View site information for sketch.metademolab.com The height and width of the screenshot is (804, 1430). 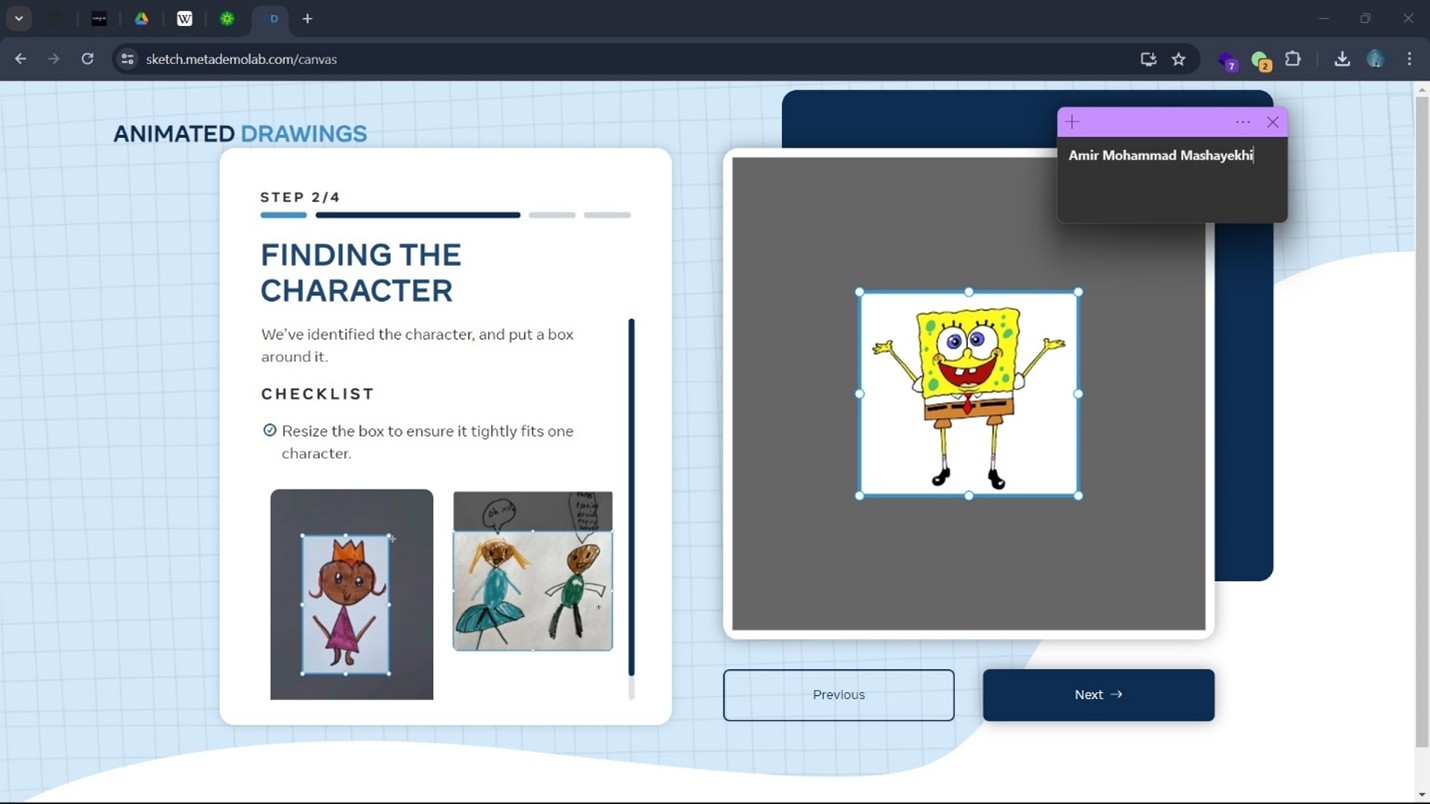pos(127,59)
